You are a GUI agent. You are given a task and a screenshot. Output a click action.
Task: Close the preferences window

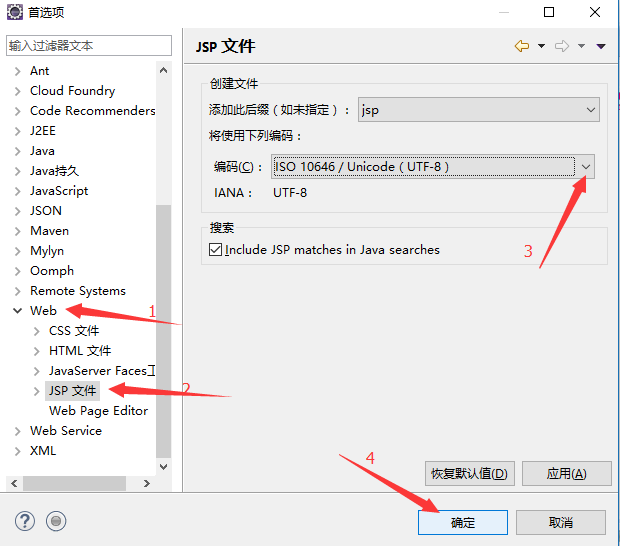(595, 12)
